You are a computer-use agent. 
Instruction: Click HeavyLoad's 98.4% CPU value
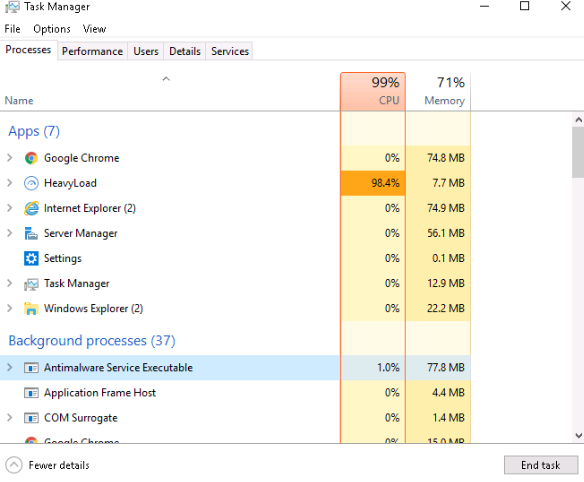[385, 183]
